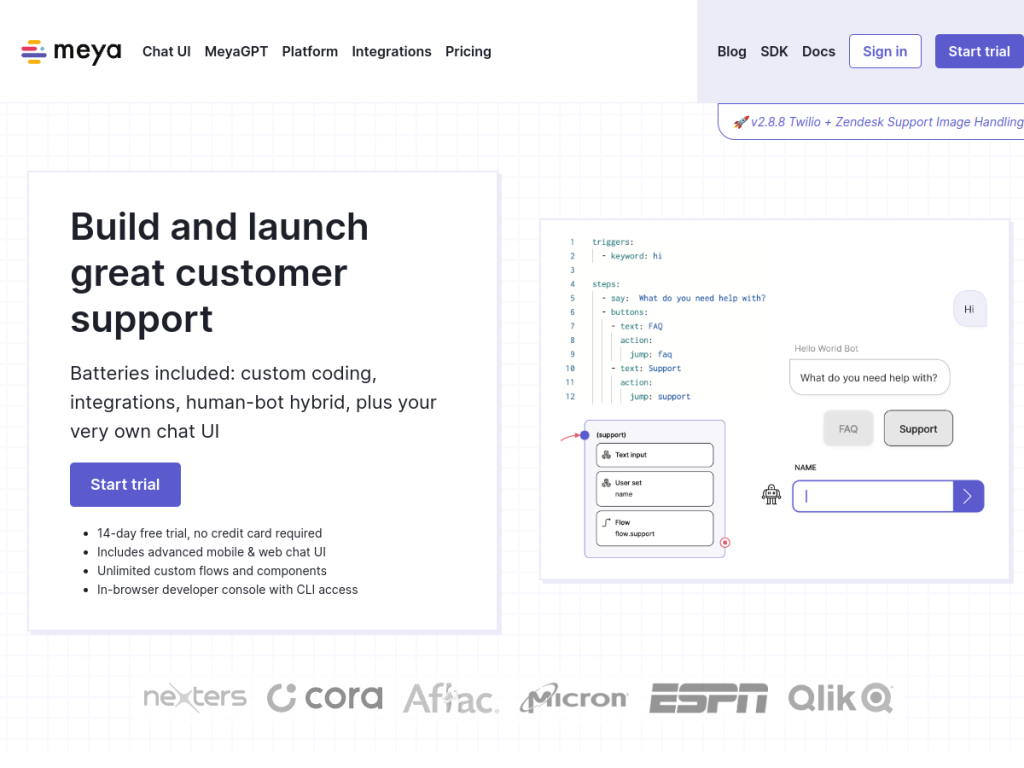This screenshot has width=1024, height=768.
Task: Open the Docs link
Action: (818, 52)
